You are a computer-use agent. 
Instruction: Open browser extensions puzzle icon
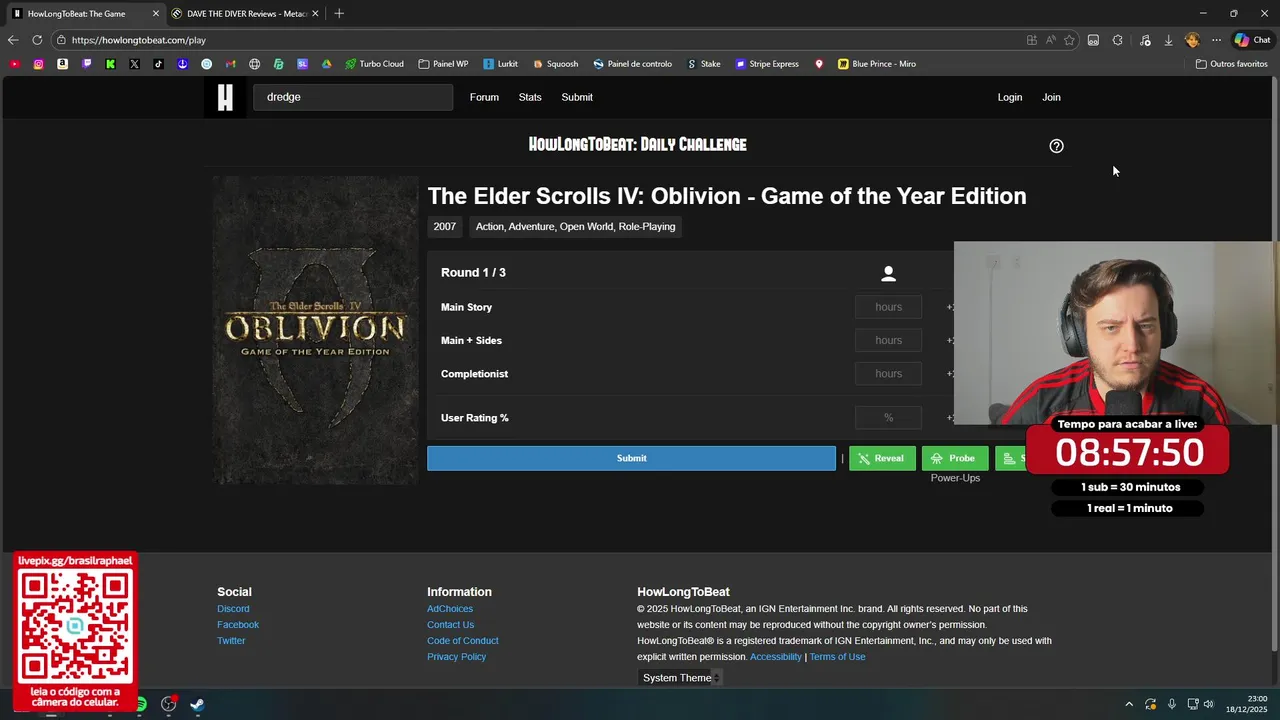point(1117,40)
